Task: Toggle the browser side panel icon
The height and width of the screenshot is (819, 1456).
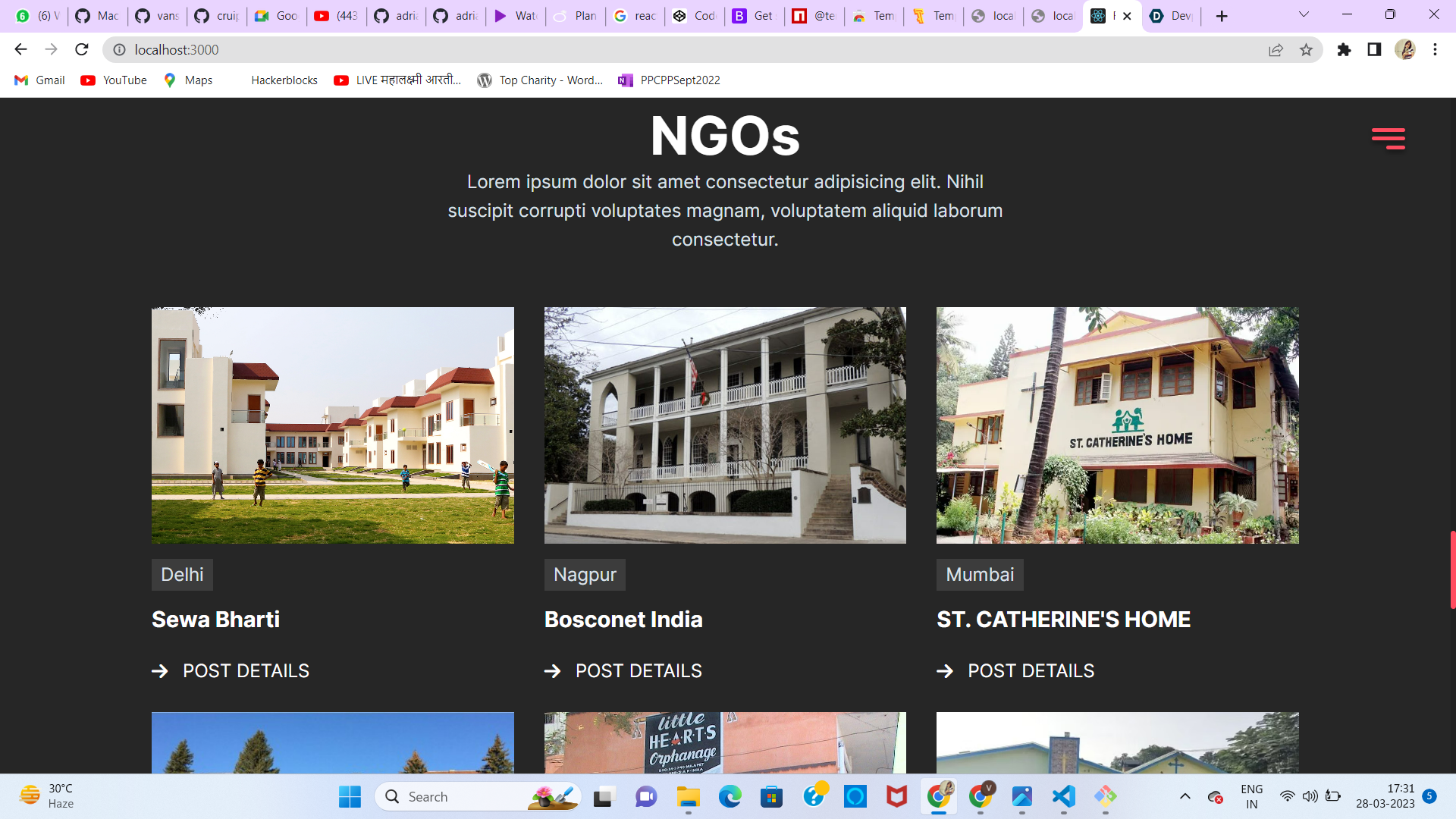Action: pos(1374,49)
